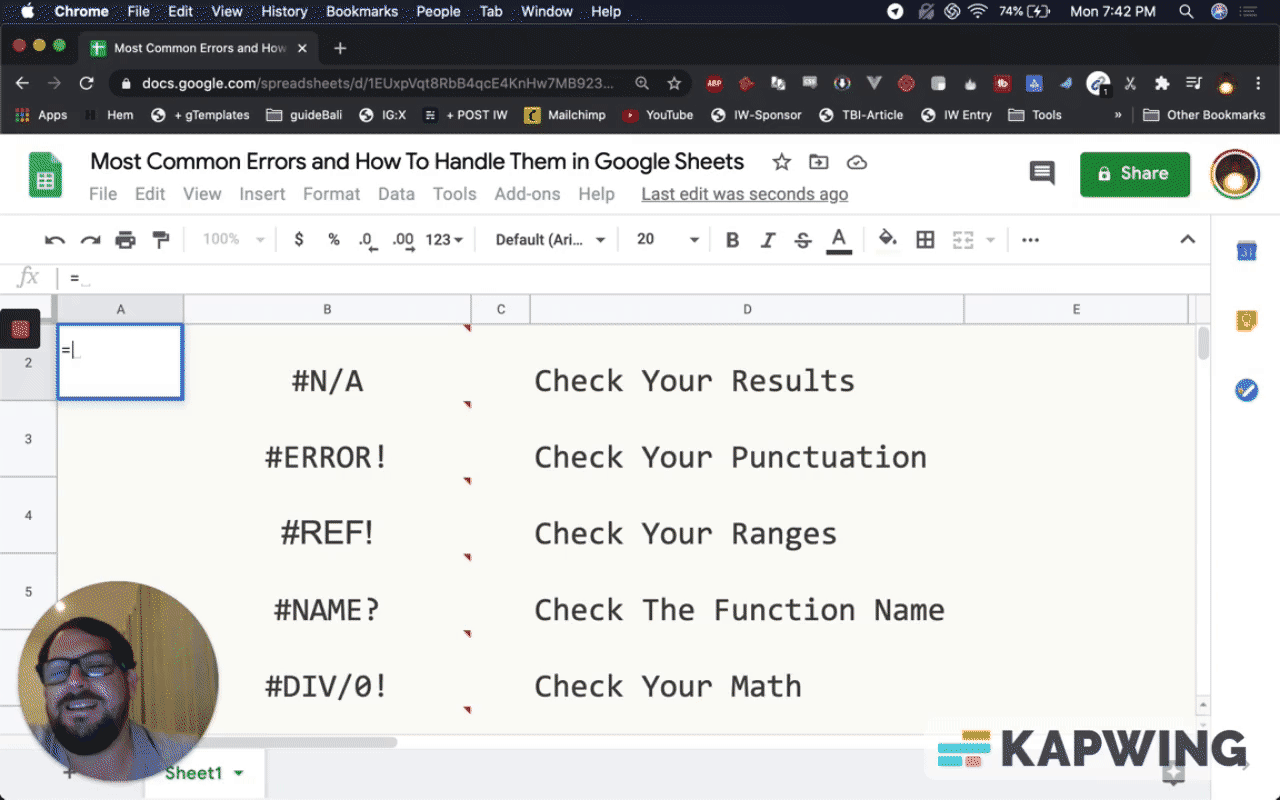The width and height of the screenshot is (1280, 800).
Task: Open a new Chrome tab
Action: (x=340, y=48)
